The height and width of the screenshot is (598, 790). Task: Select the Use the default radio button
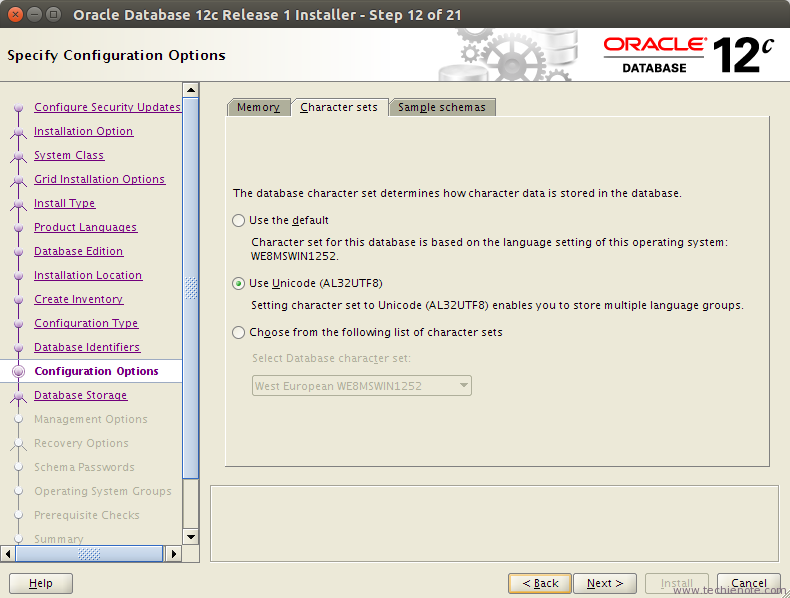[238, 221]
